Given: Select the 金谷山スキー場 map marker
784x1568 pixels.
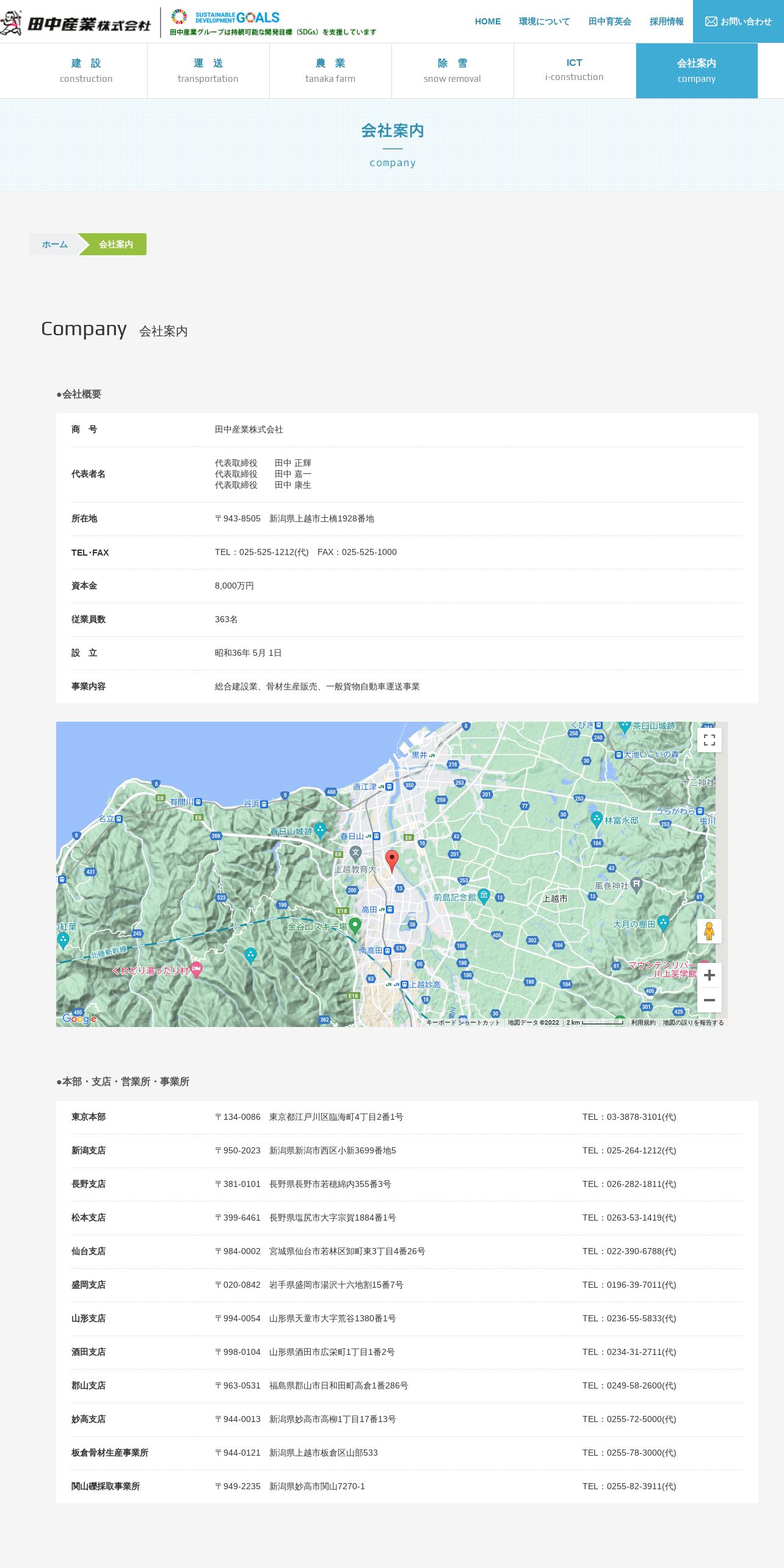Looking at the screenshot, I should 355,926.
